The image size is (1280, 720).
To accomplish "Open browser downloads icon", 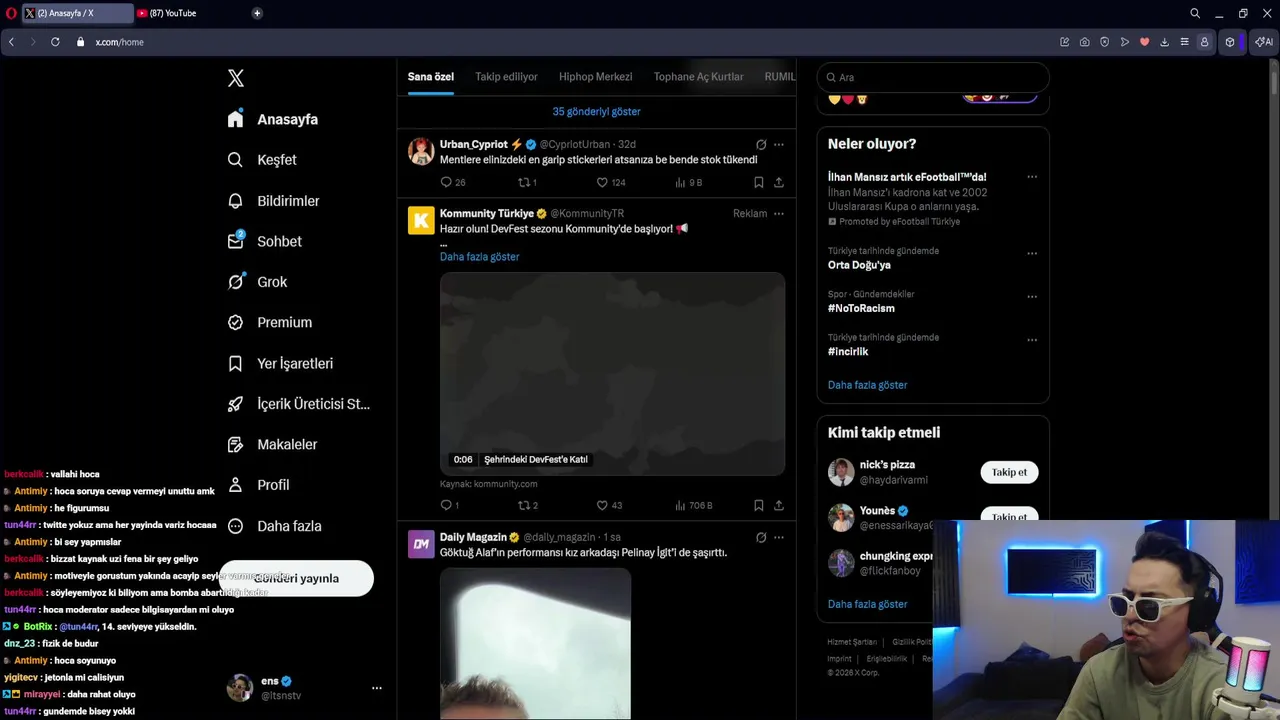I will click(x=1164, y=42).
